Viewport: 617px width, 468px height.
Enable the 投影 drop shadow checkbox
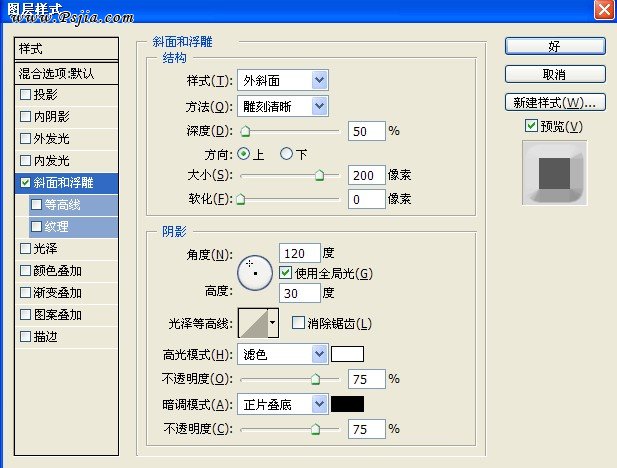click(26, 94)
